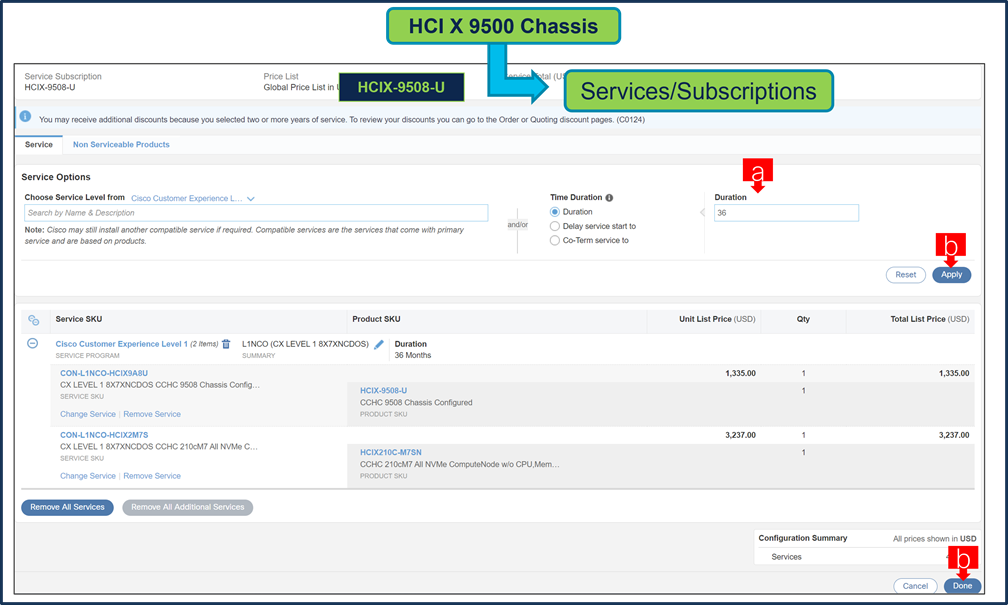Screen dimensions: 1008x605
Task: Click the Cancel button
Action: [915, 586]
